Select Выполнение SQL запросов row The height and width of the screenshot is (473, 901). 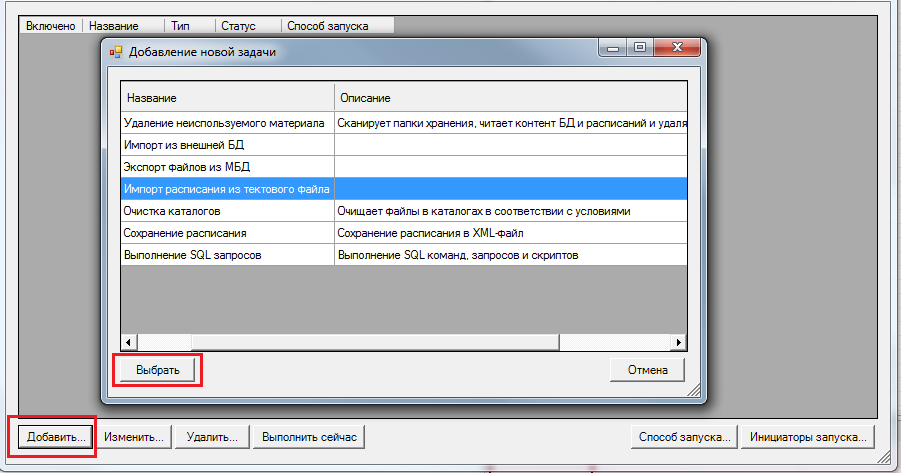[x=224, y=255]
